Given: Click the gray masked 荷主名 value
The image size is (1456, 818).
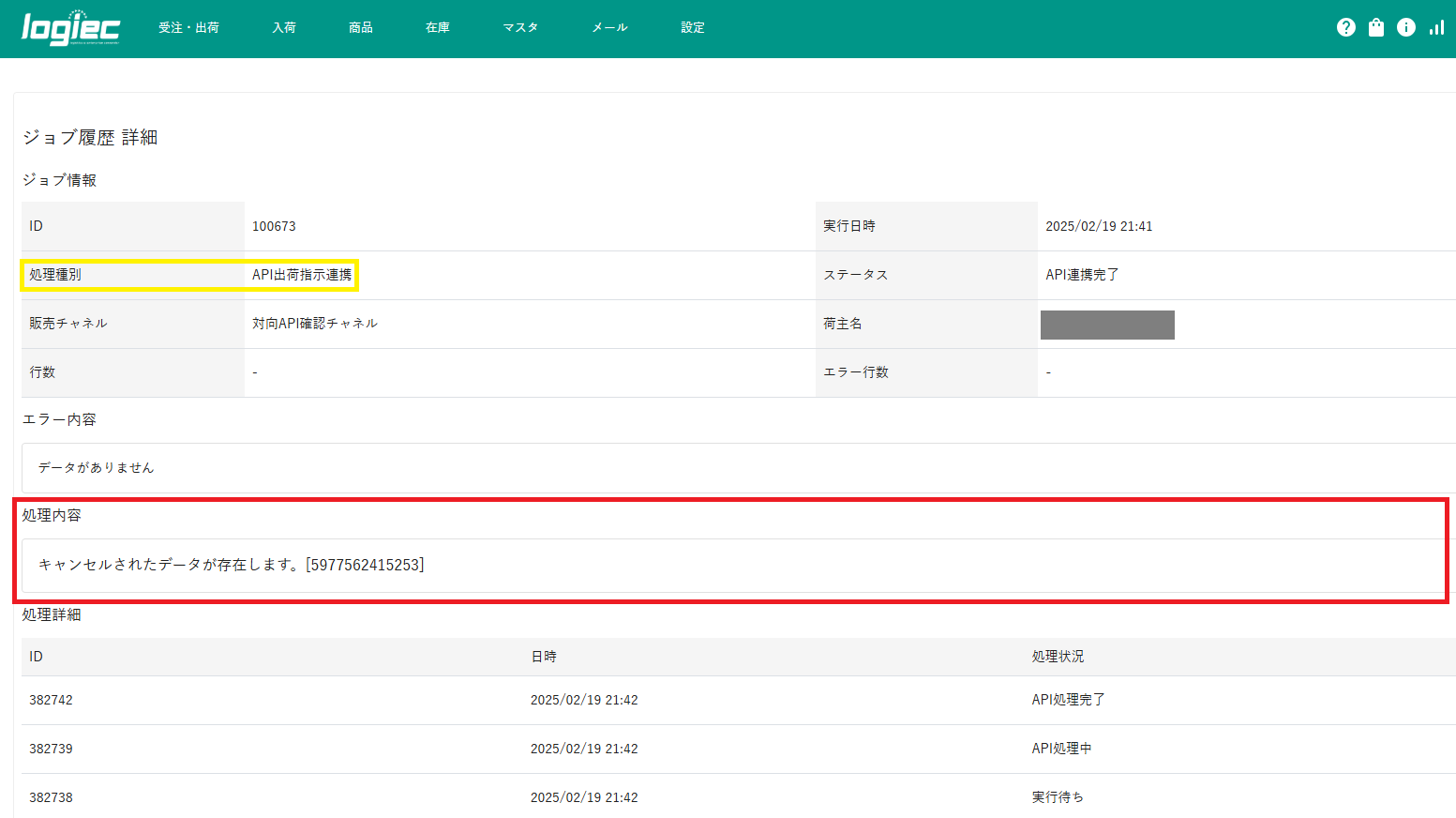Looking at the screenshot, I should click(1107, 325).
